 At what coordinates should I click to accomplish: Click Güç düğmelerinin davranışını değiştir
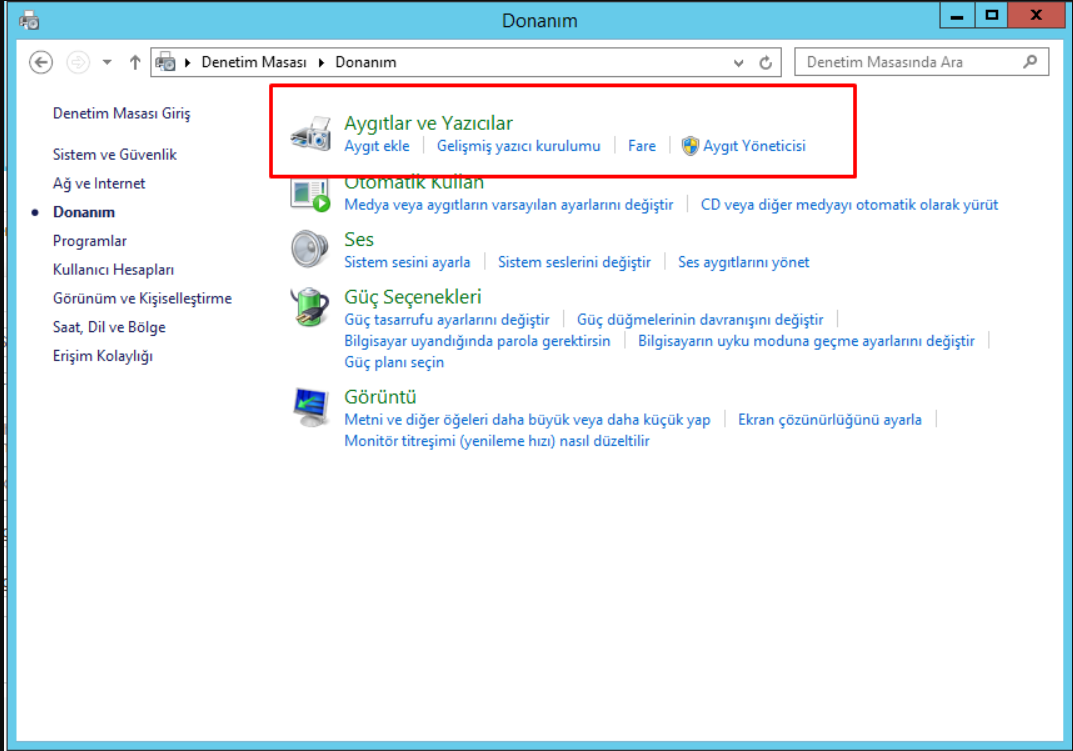click(700, 320)
